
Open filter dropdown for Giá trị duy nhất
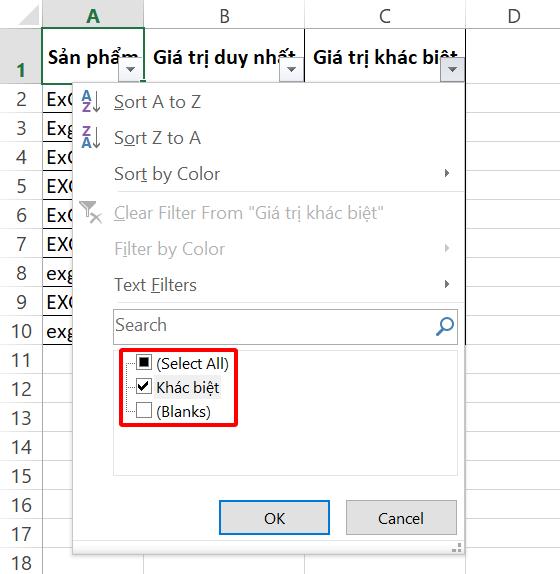click(x=291, y=69)
